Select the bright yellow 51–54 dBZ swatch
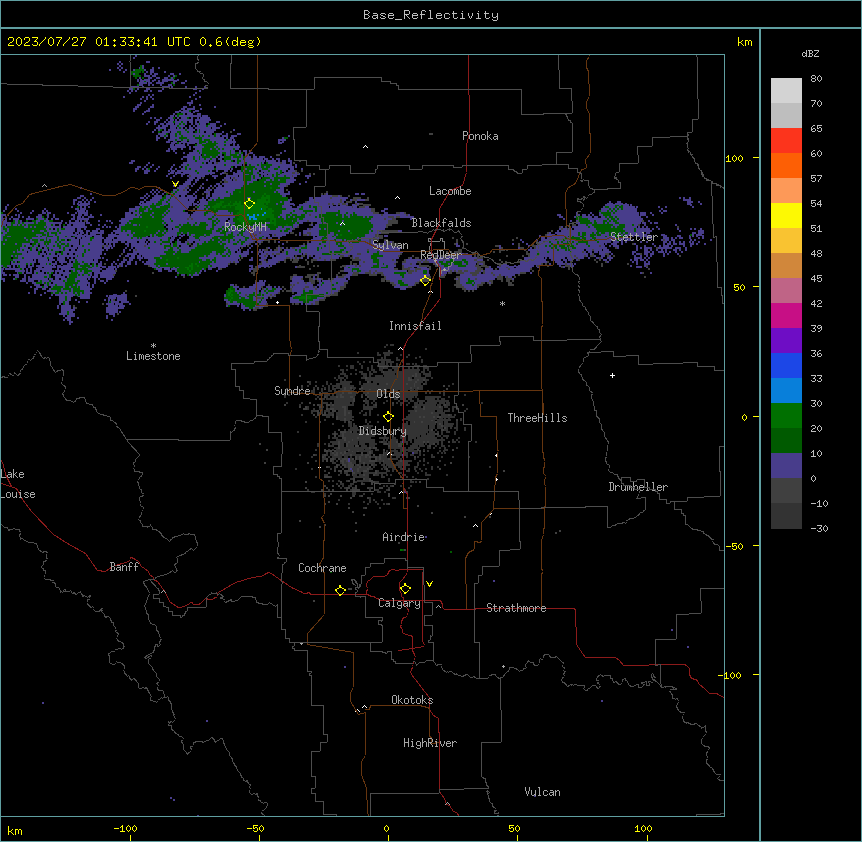The image size is (862, 842). coord(786,215)
